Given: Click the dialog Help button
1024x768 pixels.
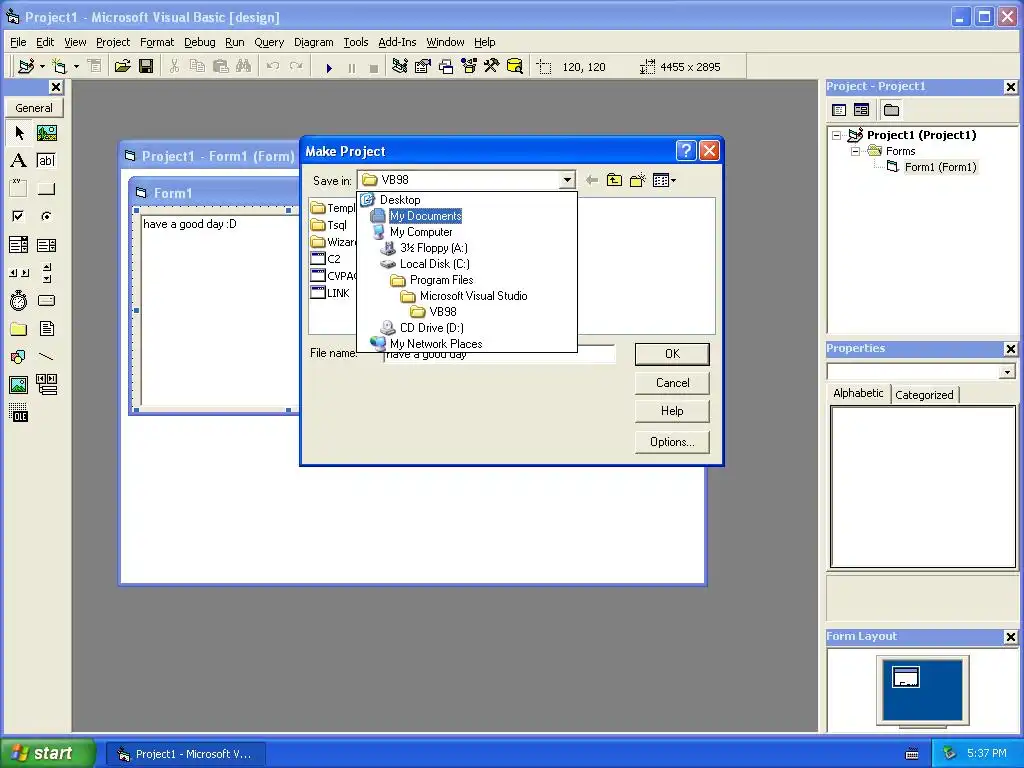Looking at the screenshot, I should point(672,411).
